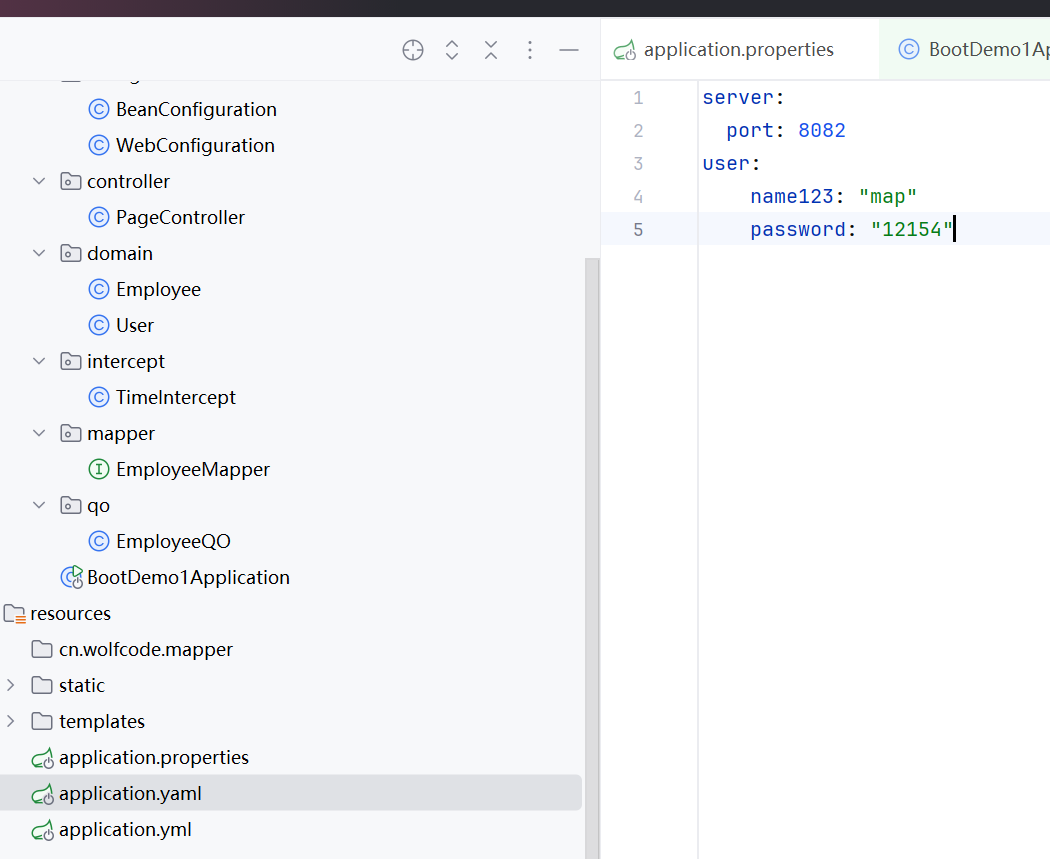Image resolution: width=1050 pixels, height=859 pixels.
Task: Select application.yml in the project tree
Action: 125,829
